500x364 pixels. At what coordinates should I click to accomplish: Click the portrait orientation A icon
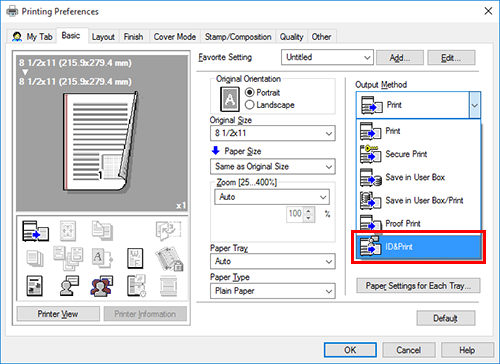230,99
